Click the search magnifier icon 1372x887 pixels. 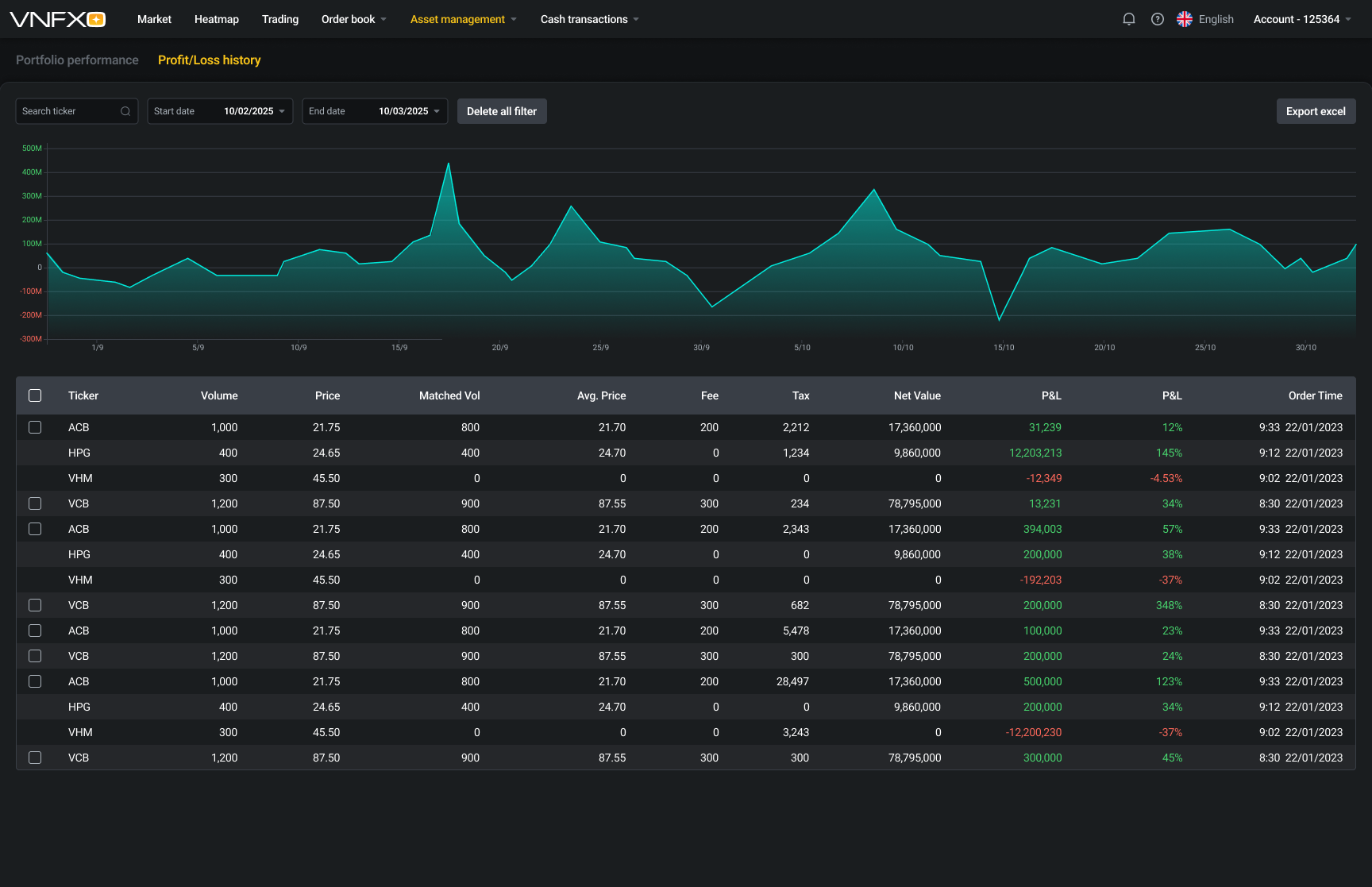coord(125,111)
